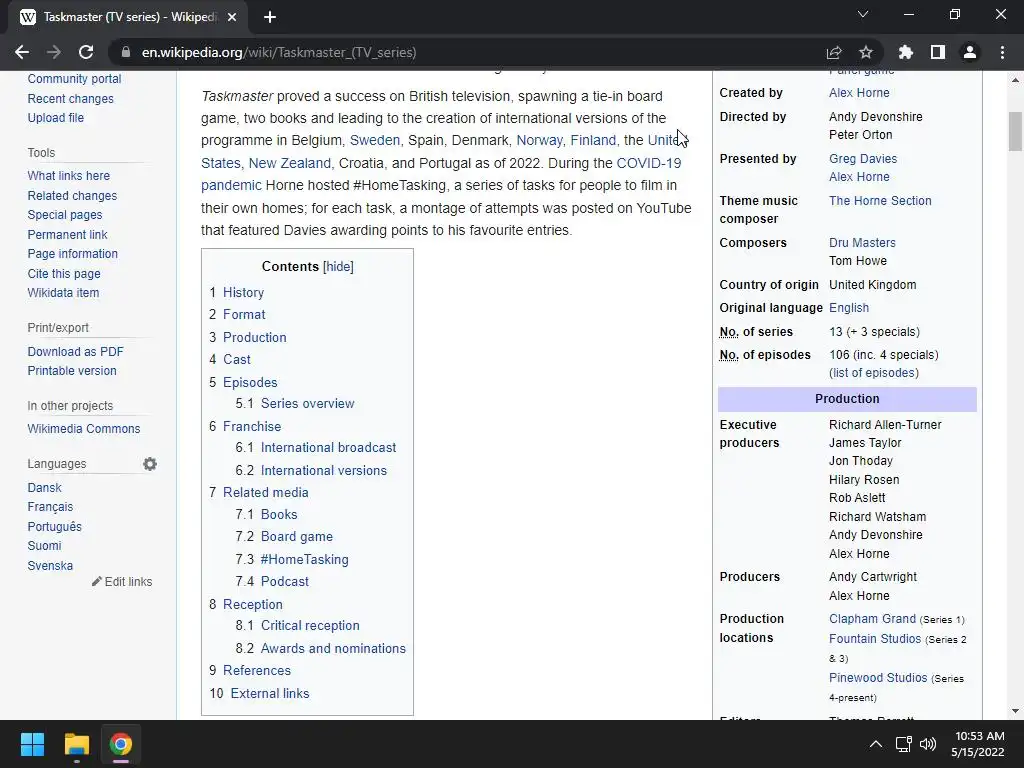Open the Community portal sidebar link
The image size is (1024, 768).
tap(74, 79)
